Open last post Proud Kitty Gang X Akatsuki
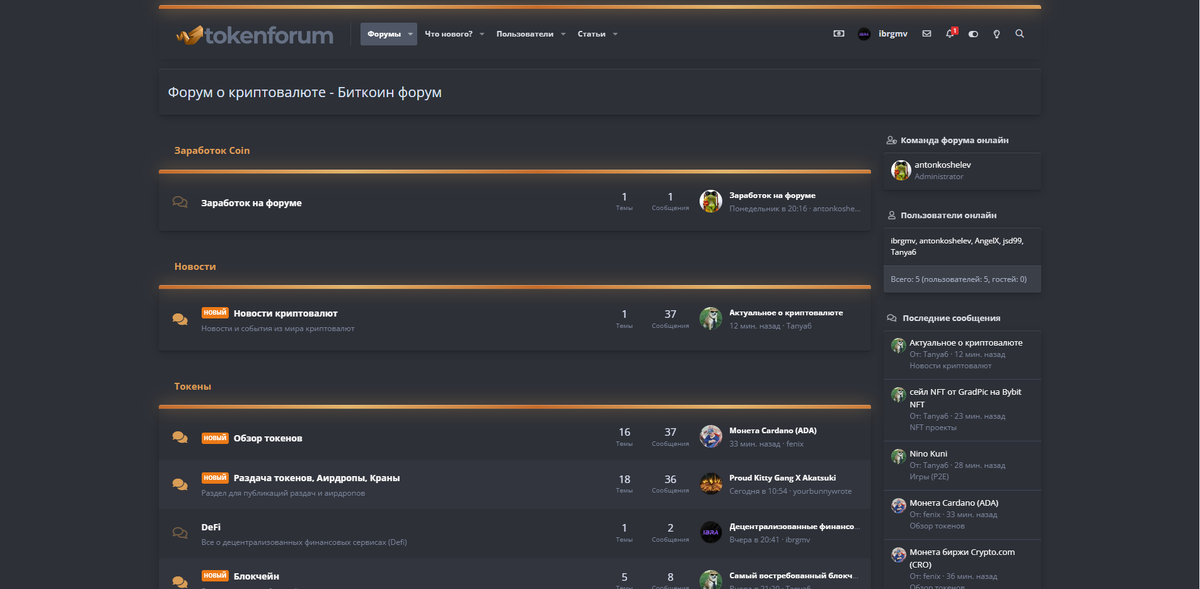Image resolution: width=1200 pixels, height=589 pixels. coord(783,478)
